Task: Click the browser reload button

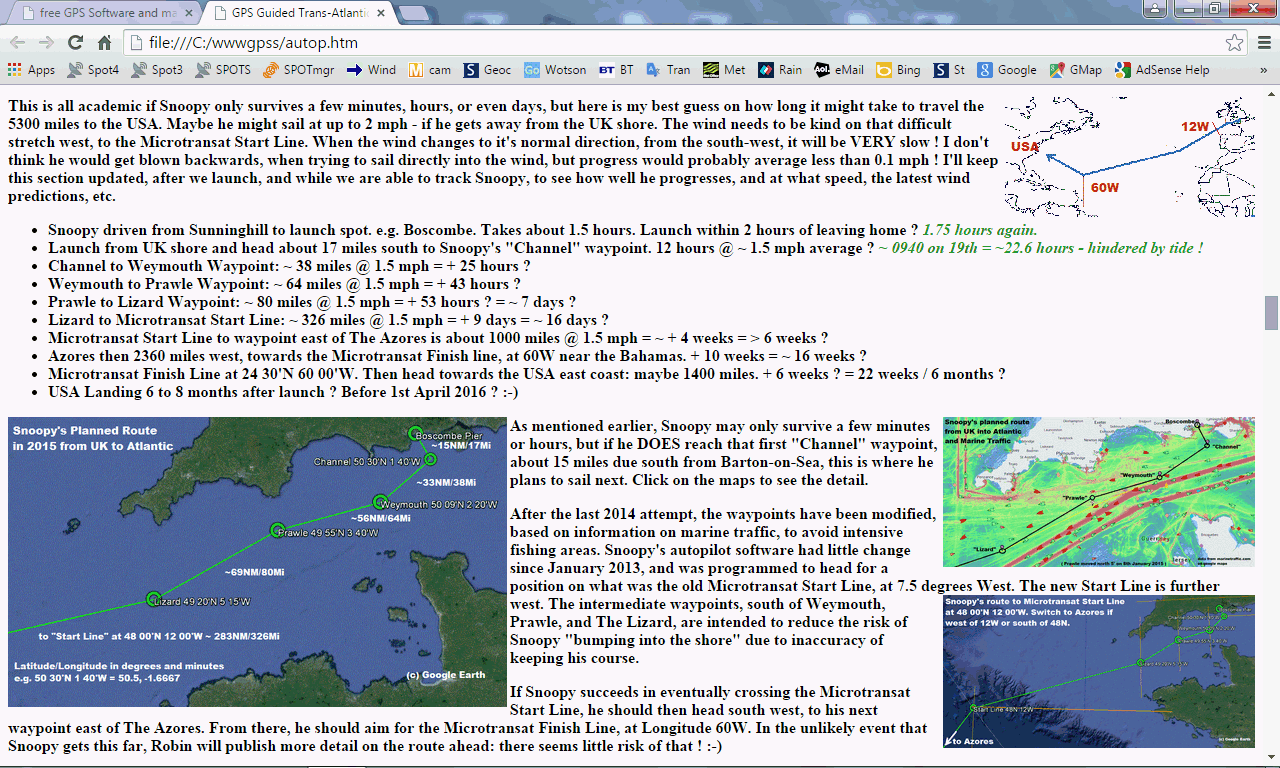Action: 75,43
